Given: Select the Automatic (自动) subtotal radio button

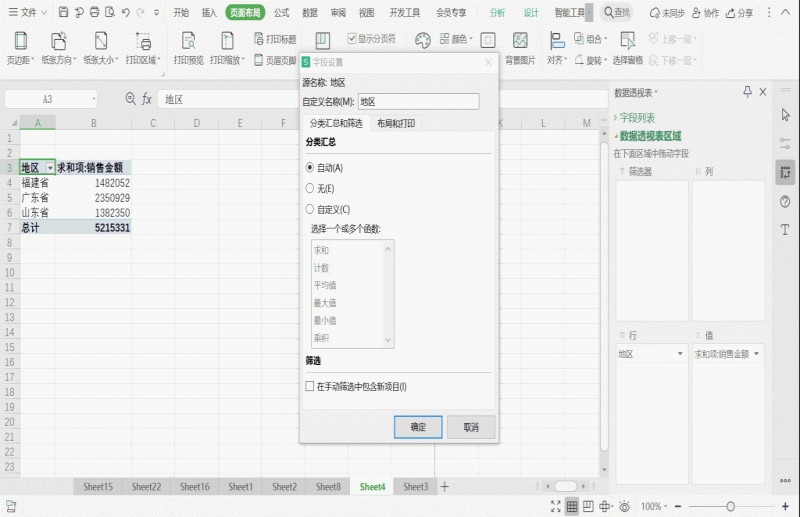Looking at the screenshot, I should (x=309, y=167).
